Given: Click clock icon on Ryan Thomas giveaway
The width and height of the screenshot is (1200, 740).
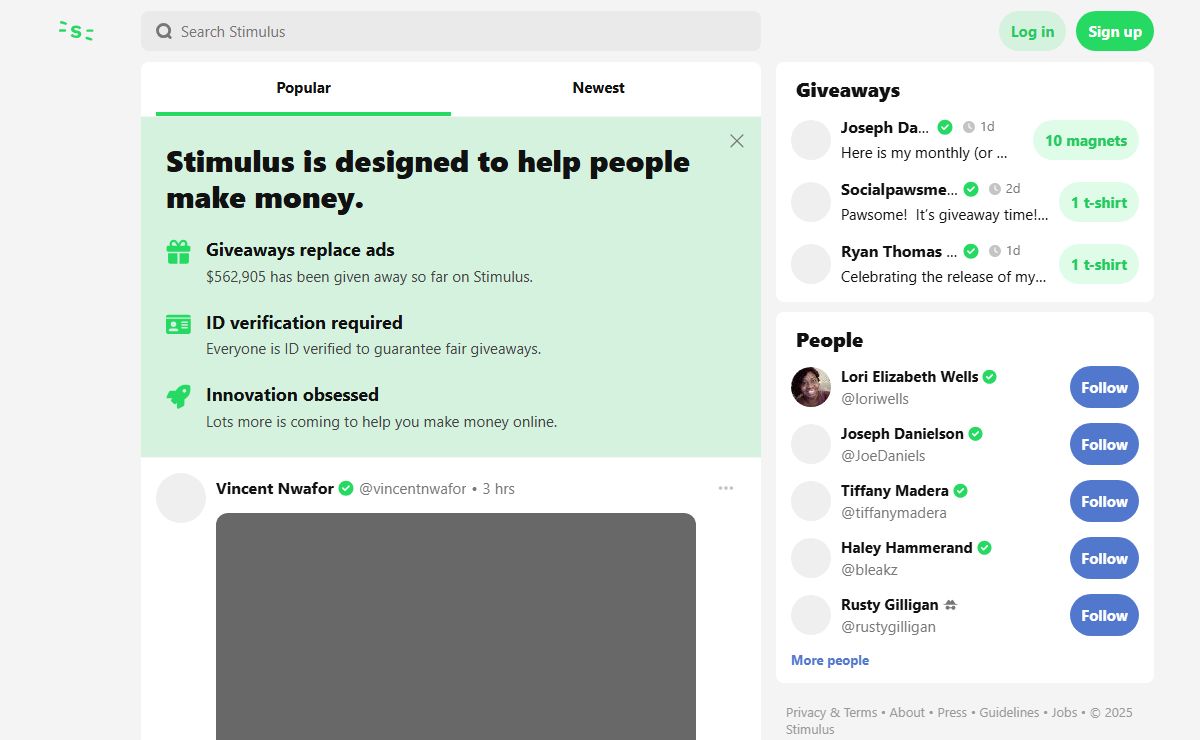Looking at the screenshot, I should point(994,251).
